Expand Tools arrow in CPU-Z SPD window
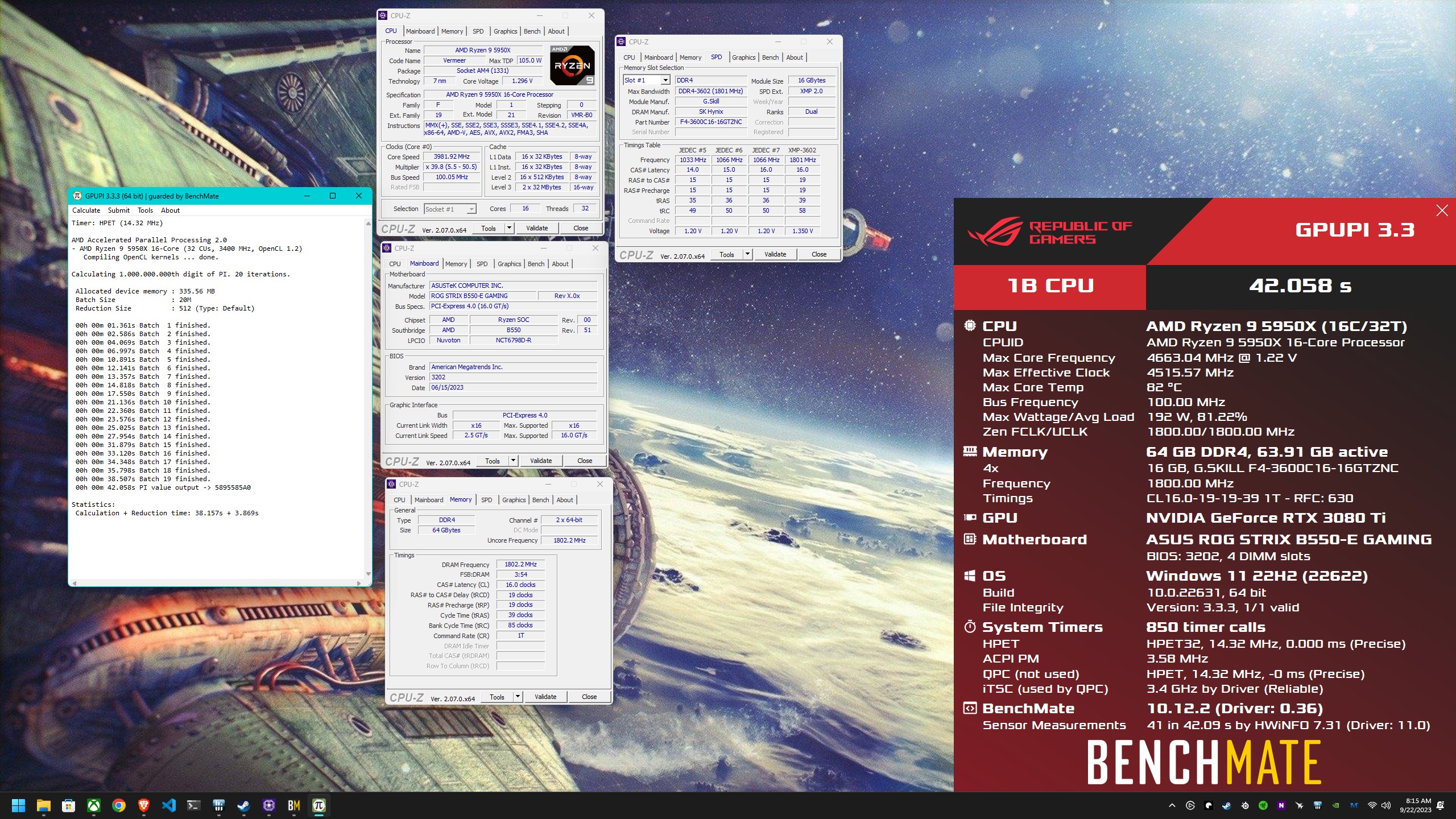The width and height of the screenshot is (1456, 819). pyautogui.click(x=748, y=254)
